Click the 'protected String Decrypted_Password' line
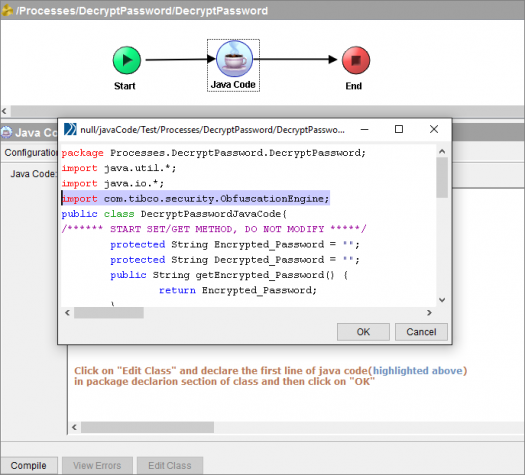 tap(235, 260)
